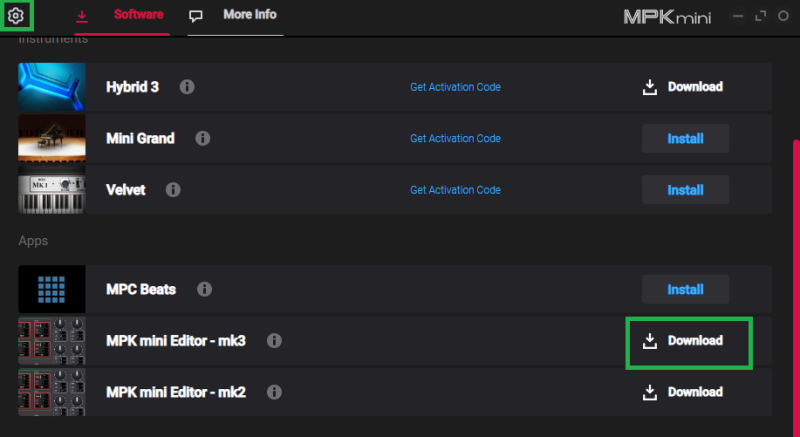Download MPK mini Editor - mk2
Screen dimensions: 800x437
pyautogui.click(x=683, y=392)
